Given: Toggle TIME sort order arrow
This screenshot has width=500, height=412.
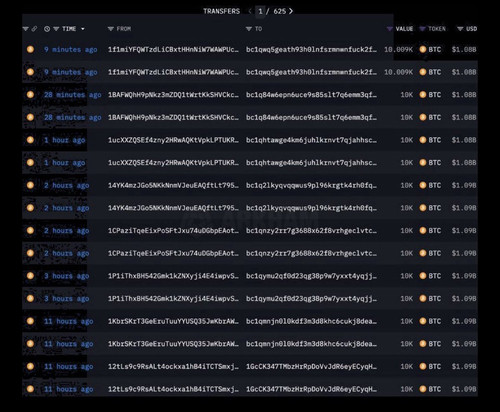Looking at the screenshot, I should pos(83,29).
